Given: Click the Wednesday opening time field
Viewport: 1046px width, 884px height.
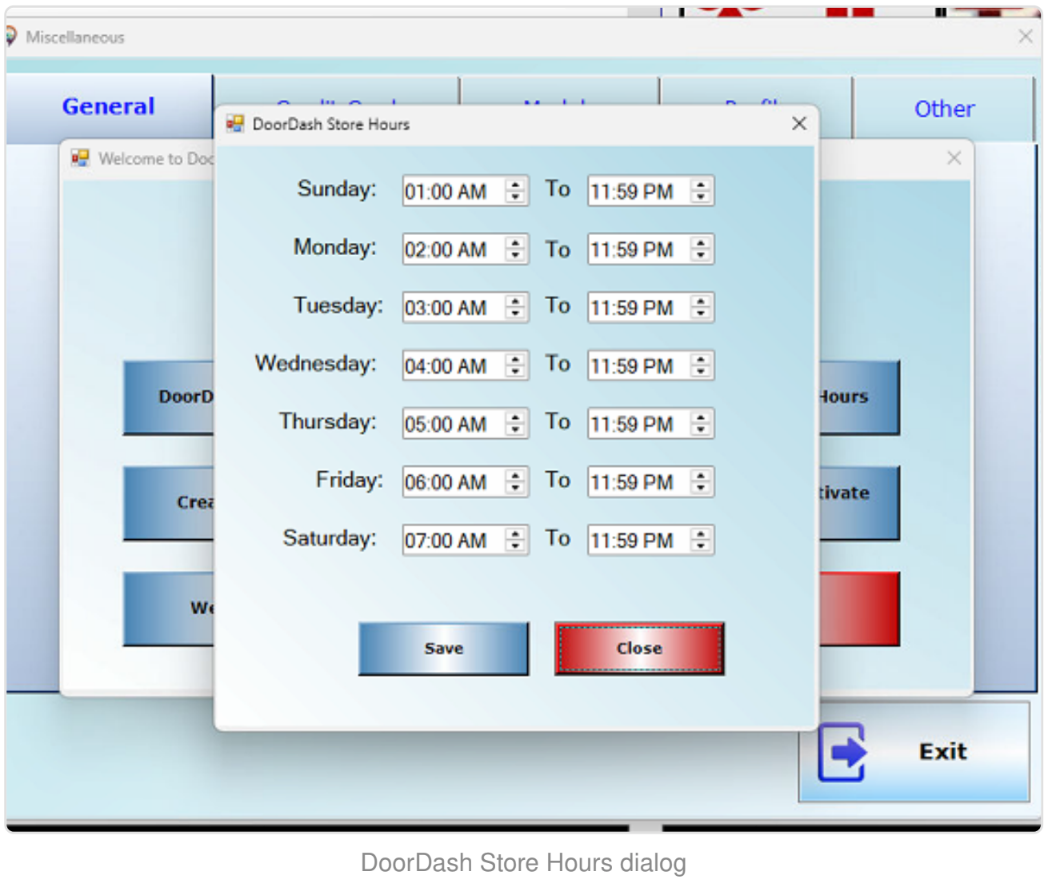Looking at the screenshot, I should tap(465, 365).
